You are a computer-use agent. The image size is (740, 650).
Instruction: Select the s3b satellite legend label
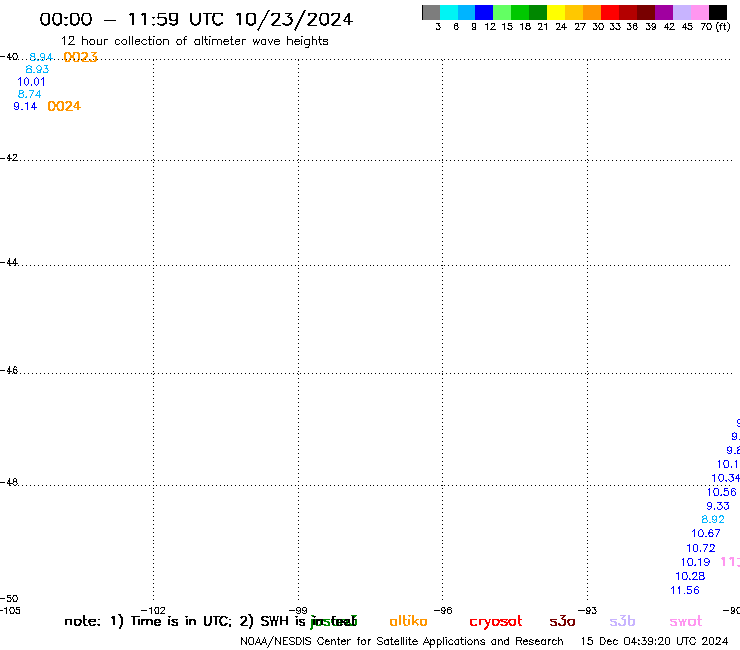coord(622,621)
